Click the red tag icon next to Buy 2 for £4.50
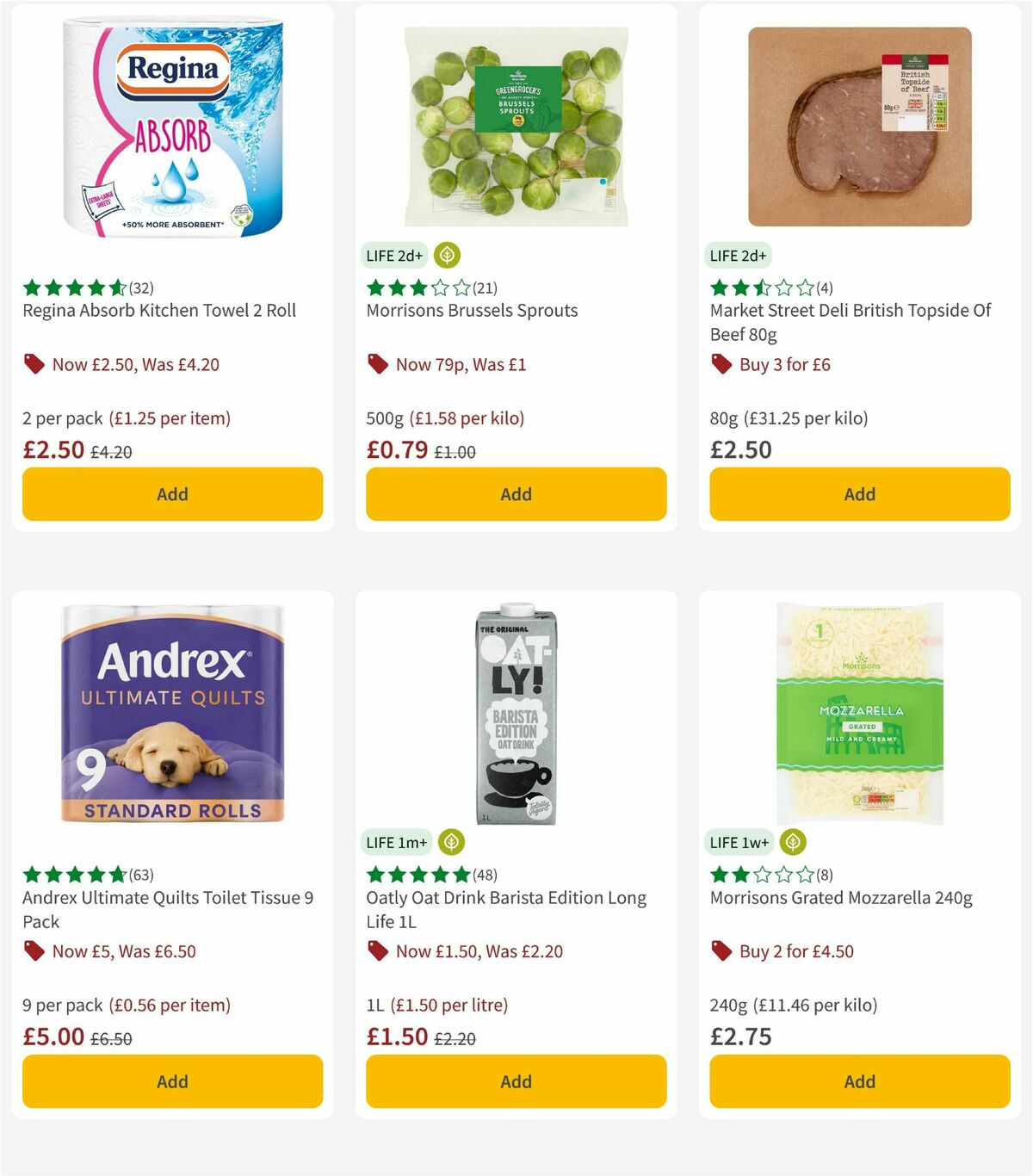 coord(721,951)
